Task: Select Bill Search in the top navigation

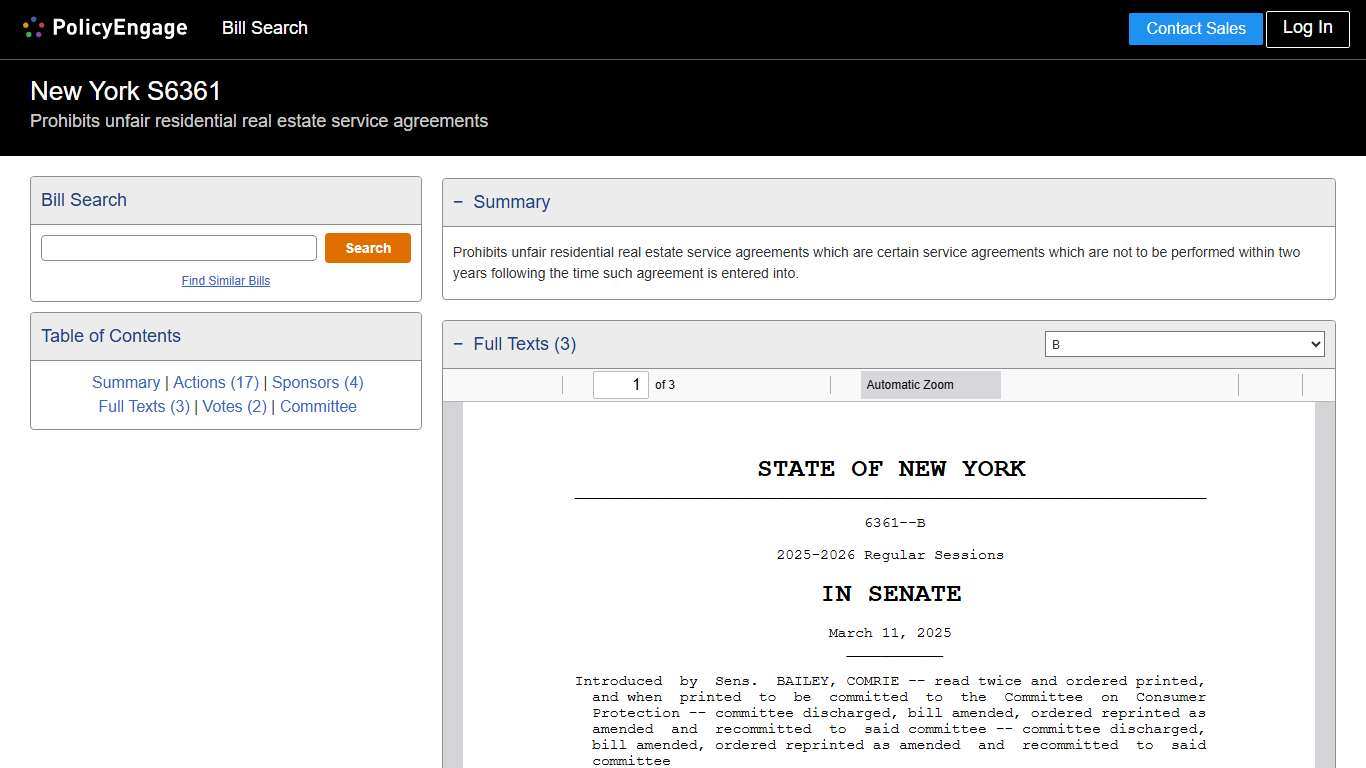Action: pos(264,28)
